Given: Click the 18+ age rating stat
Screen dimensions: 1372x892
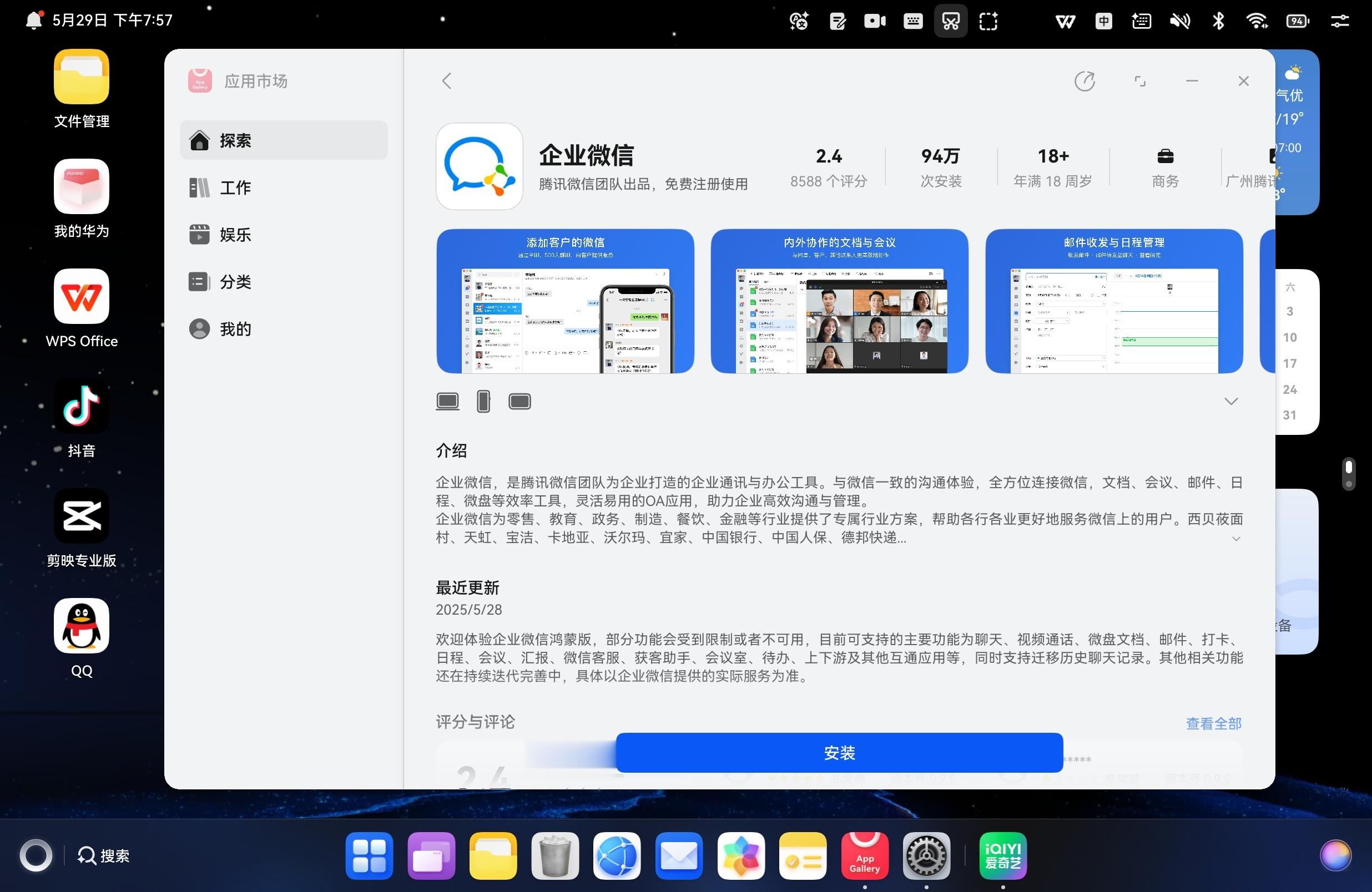Looking at the screenshot, I should coord(1053,167).
